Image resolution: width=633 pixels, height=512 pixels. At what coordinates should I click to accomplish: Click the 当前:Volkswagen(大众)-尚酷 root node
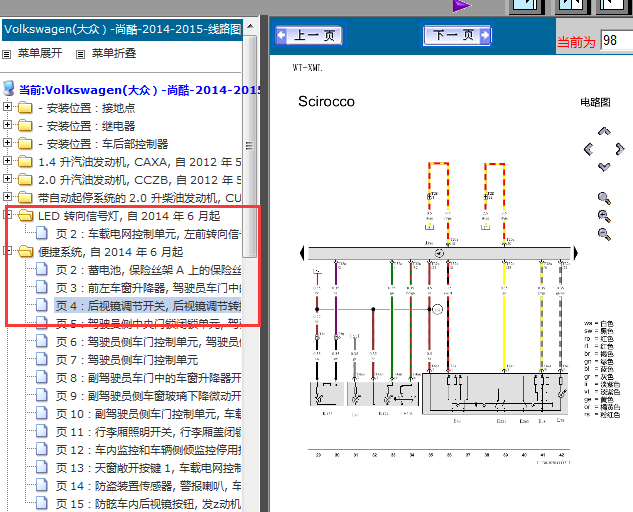pyautogui.click(x=139, y=90)
